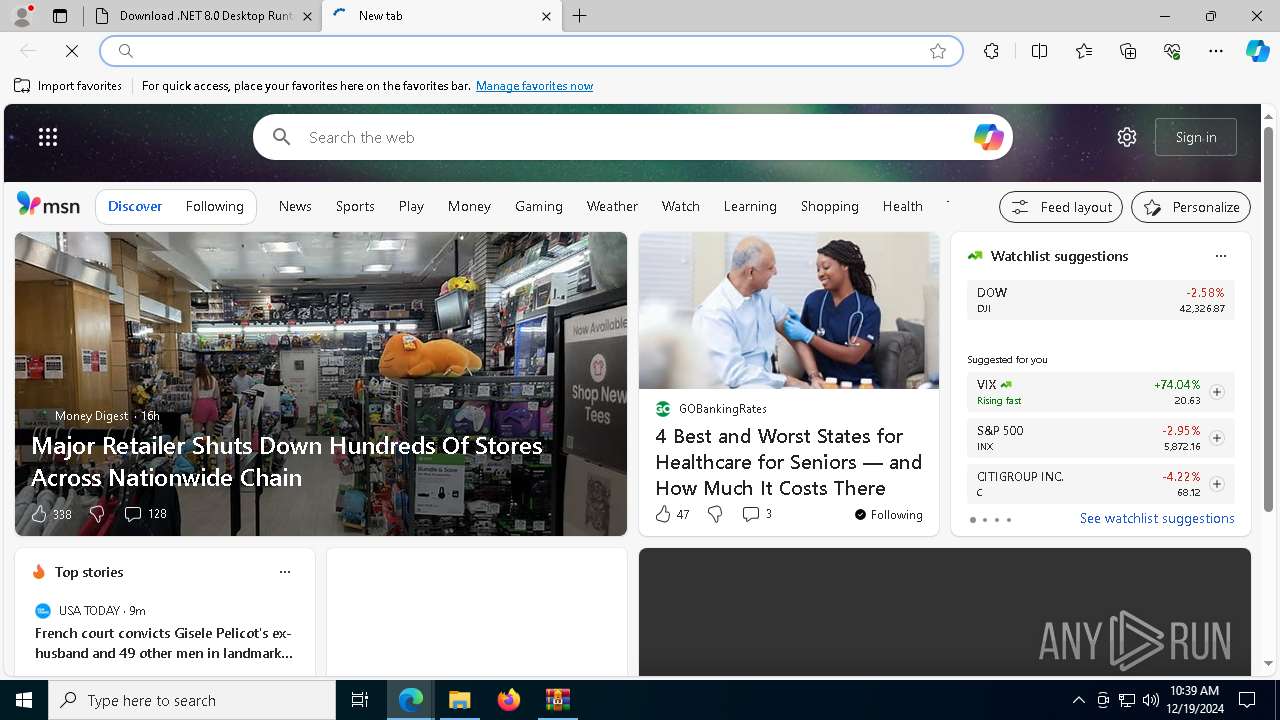This screenshot has height=720, width=1280.
Task: Open the News category
Action: pos(295,206)
